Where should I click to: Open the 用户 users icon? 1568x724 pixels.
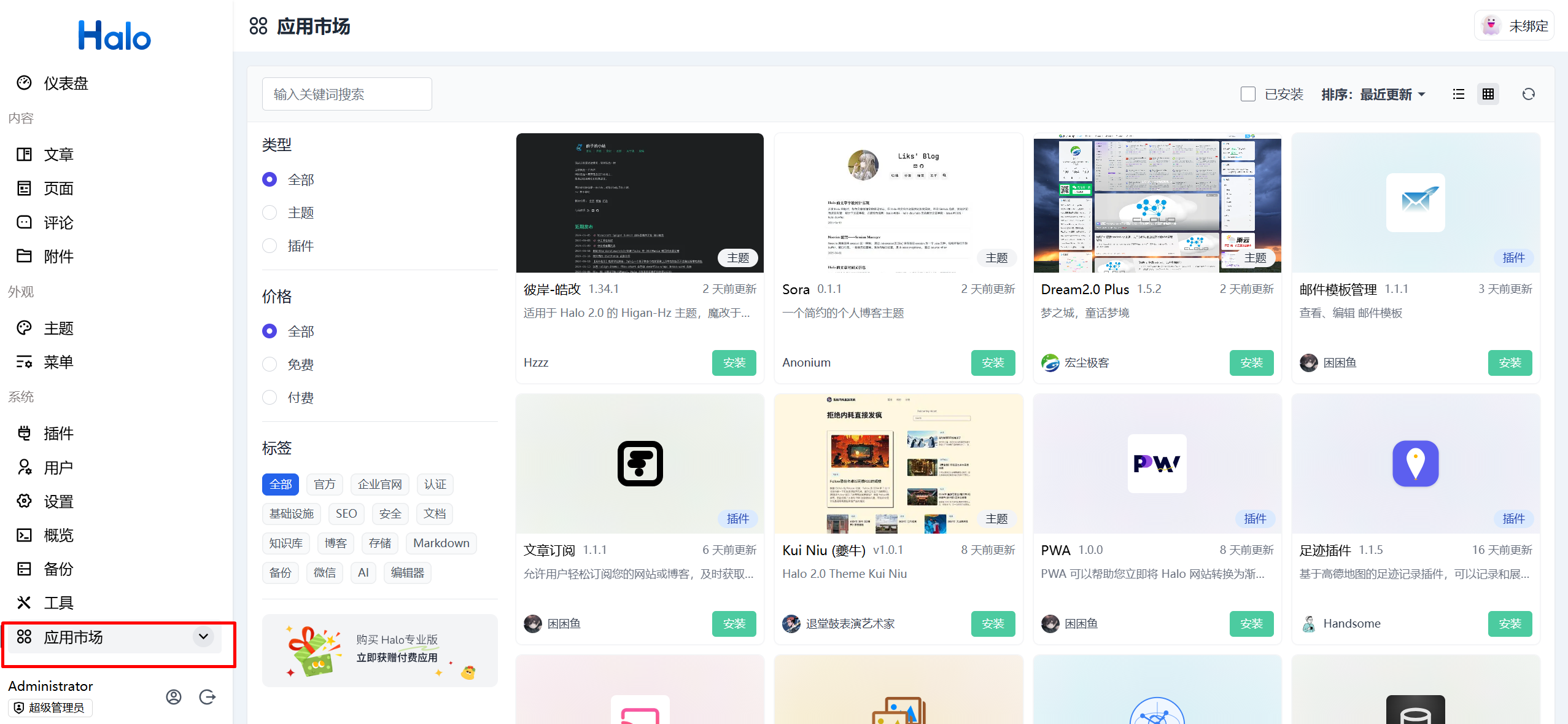(x=24, y=467)
